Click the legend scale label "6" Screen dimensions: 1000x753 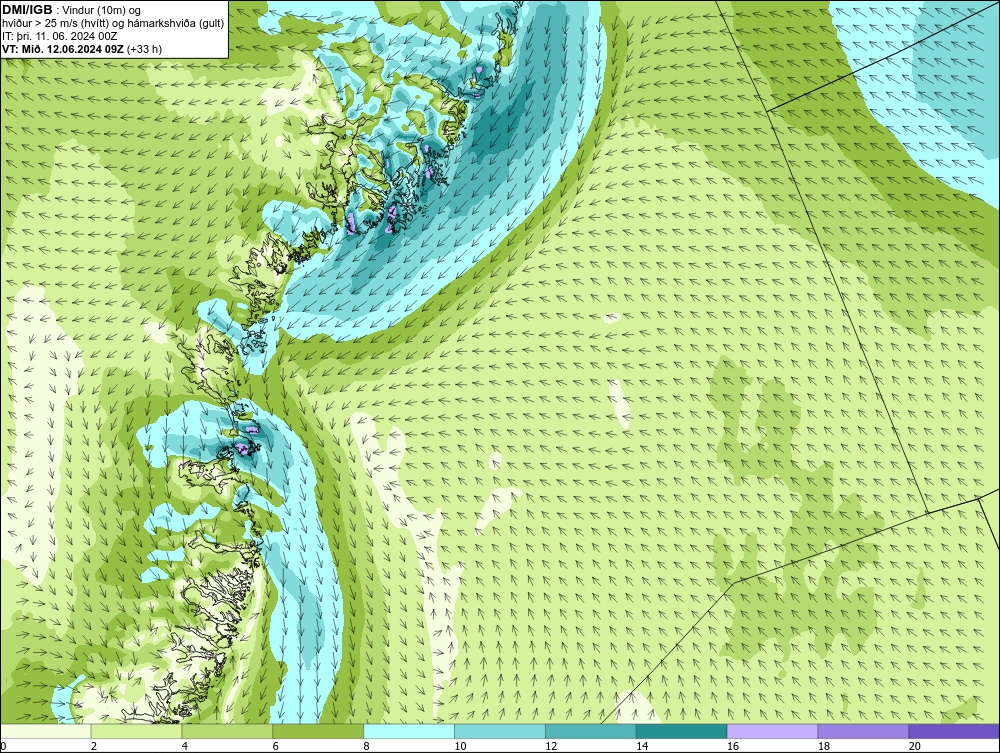pyautogui.click(x=276, y=746)
